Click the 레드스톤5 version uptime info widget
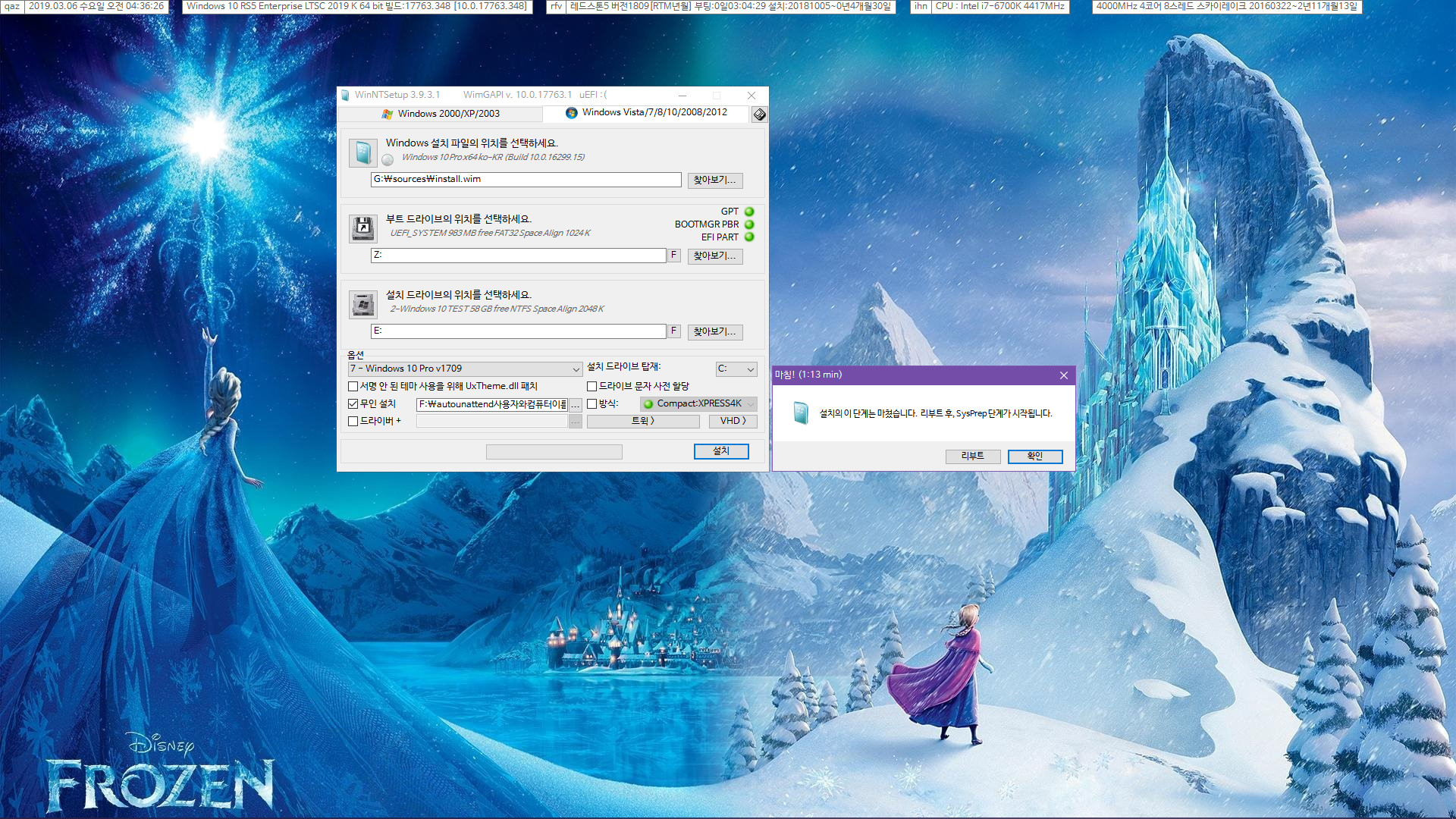The height and width of the screenshot is (819, 1456). [730, 6]
